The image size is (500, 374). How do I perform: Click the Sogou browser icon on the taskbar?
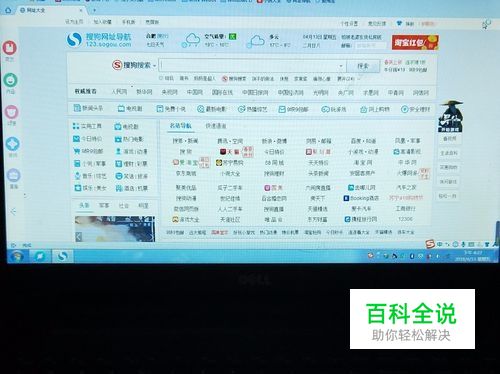62,256
